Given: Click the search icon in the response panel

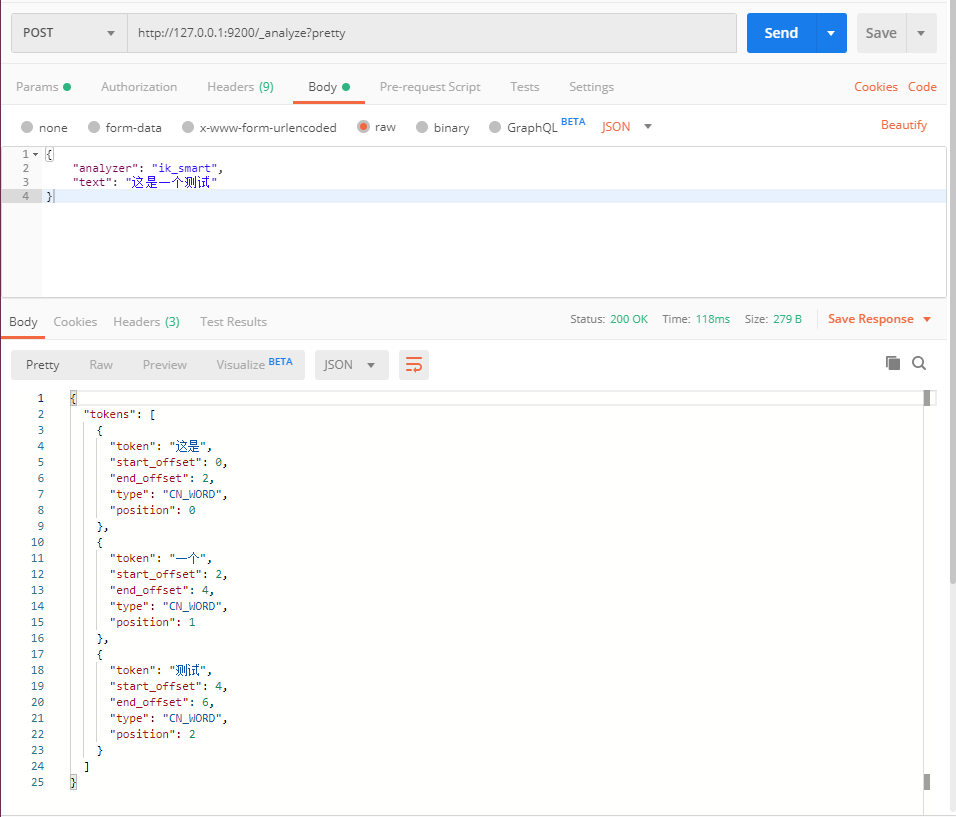Looking at the screenshot, I should (x=918, y=363).
